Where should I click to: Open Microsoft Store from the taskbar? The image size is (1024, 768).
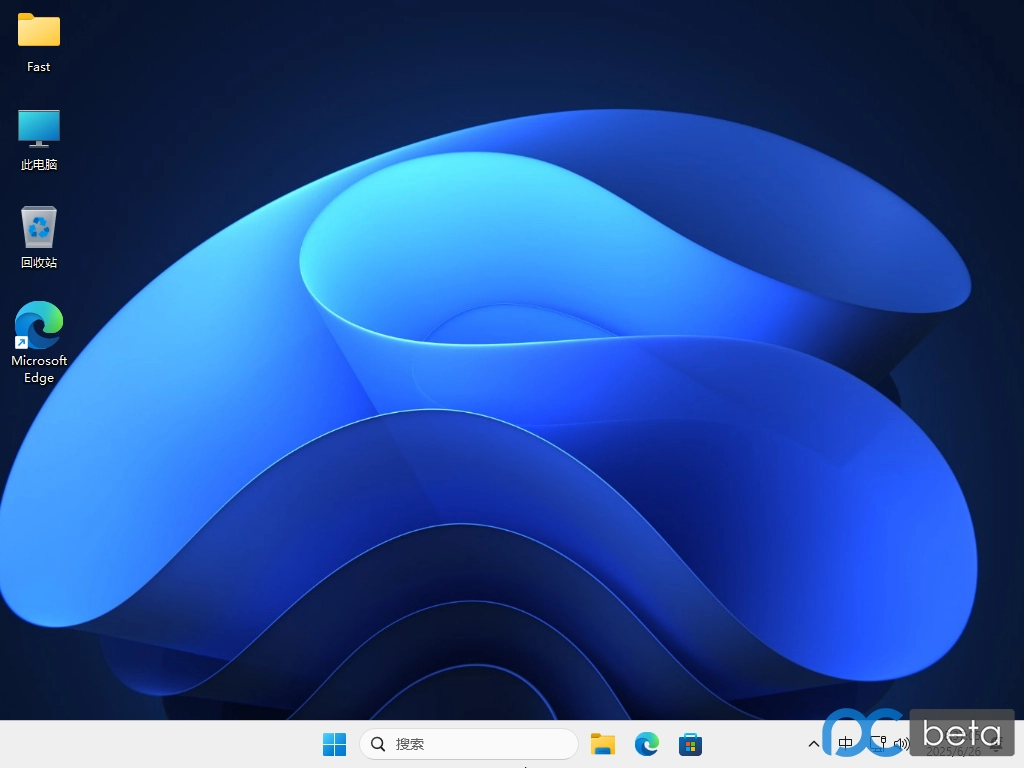click(x=690, y=744)
